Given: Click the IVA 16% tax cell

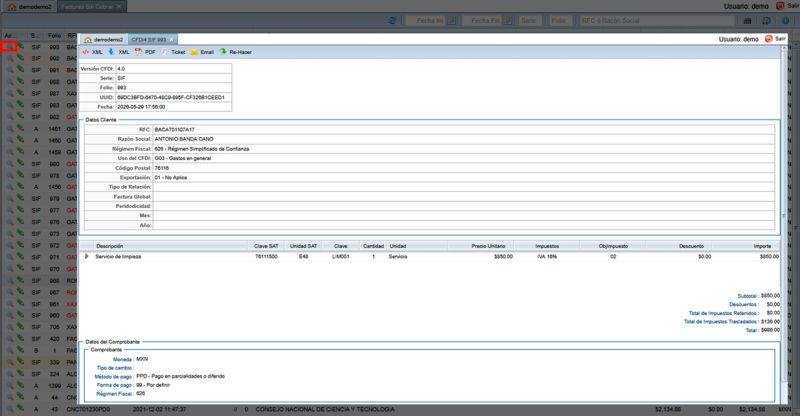Looking at the screenshot, I should [x=547, y=256].
